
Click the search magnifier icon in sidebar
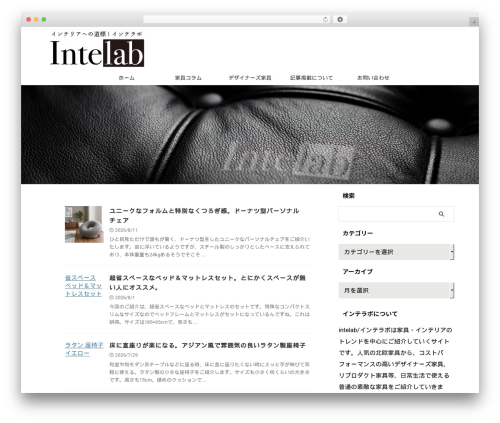(x=441, y=214)
